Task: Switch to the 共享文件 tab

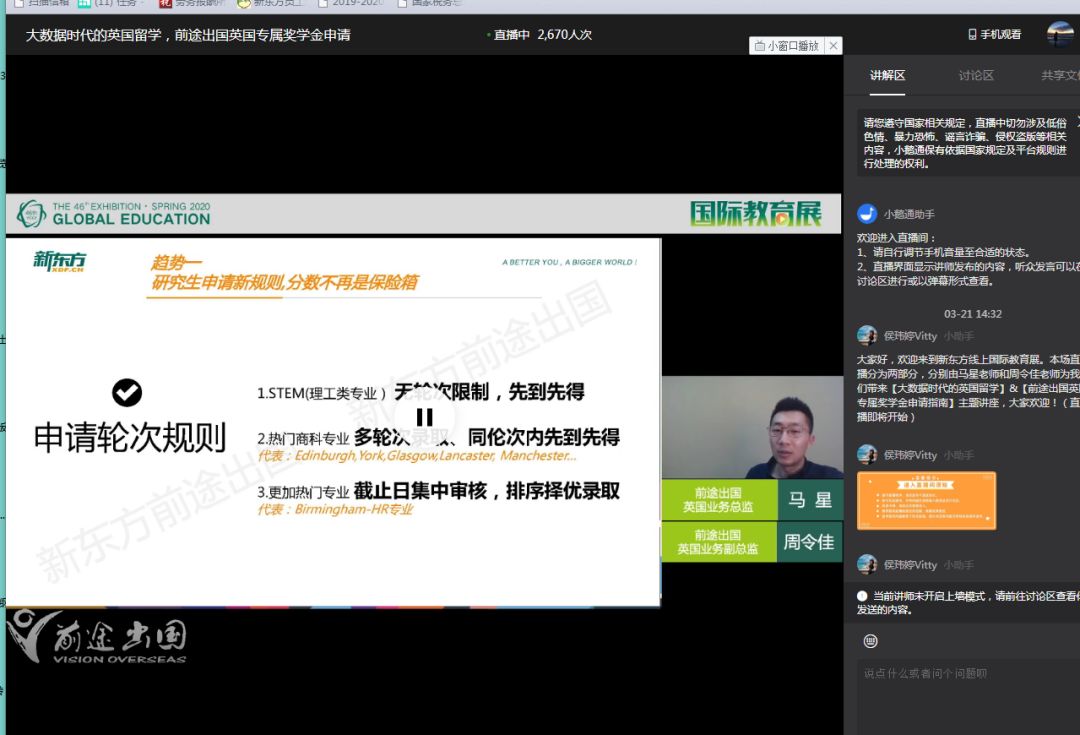Action: (x=1060, y=76)
